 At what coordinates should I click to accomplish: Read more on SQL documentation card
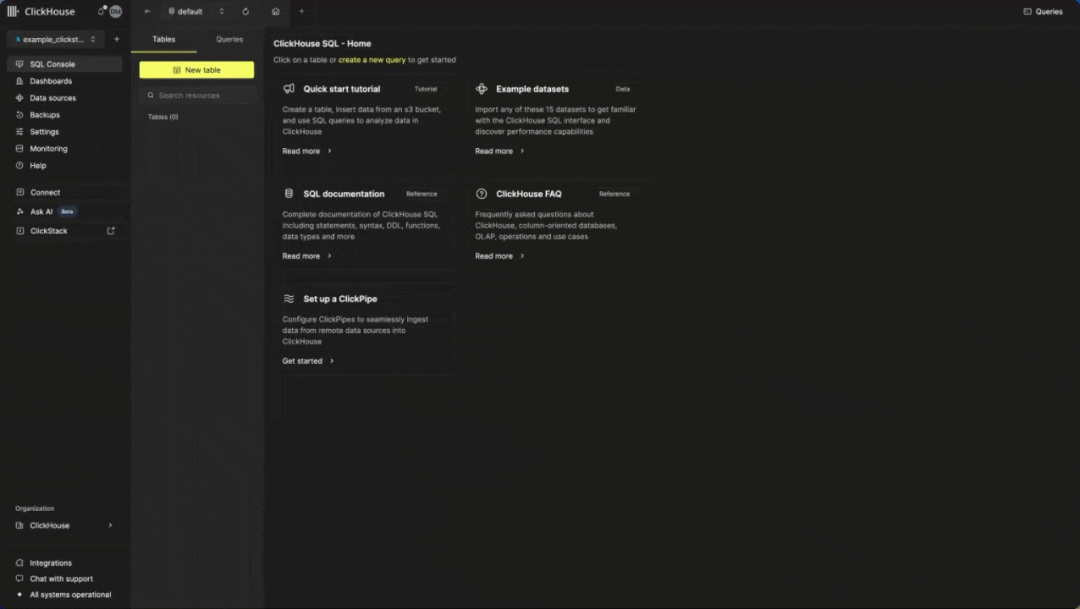(x=307, y=256)
